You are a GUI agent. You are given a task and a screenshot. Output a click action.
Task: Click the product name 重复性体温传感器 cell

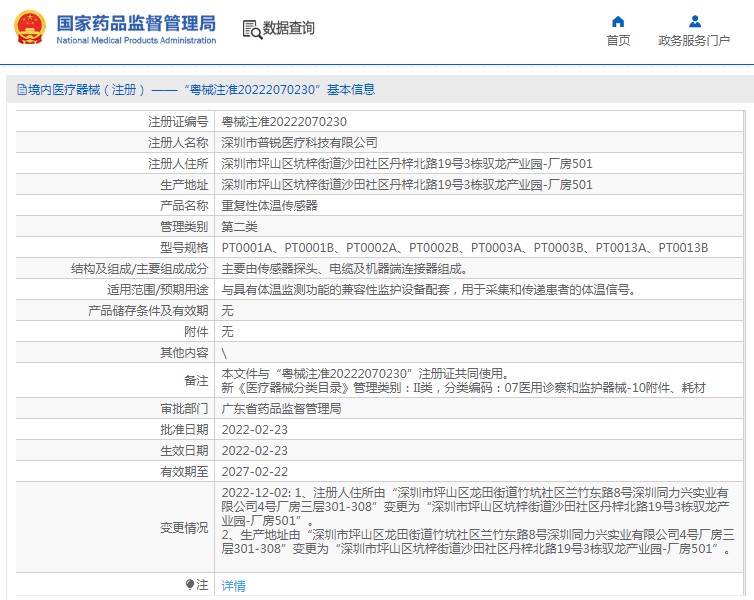269,205
